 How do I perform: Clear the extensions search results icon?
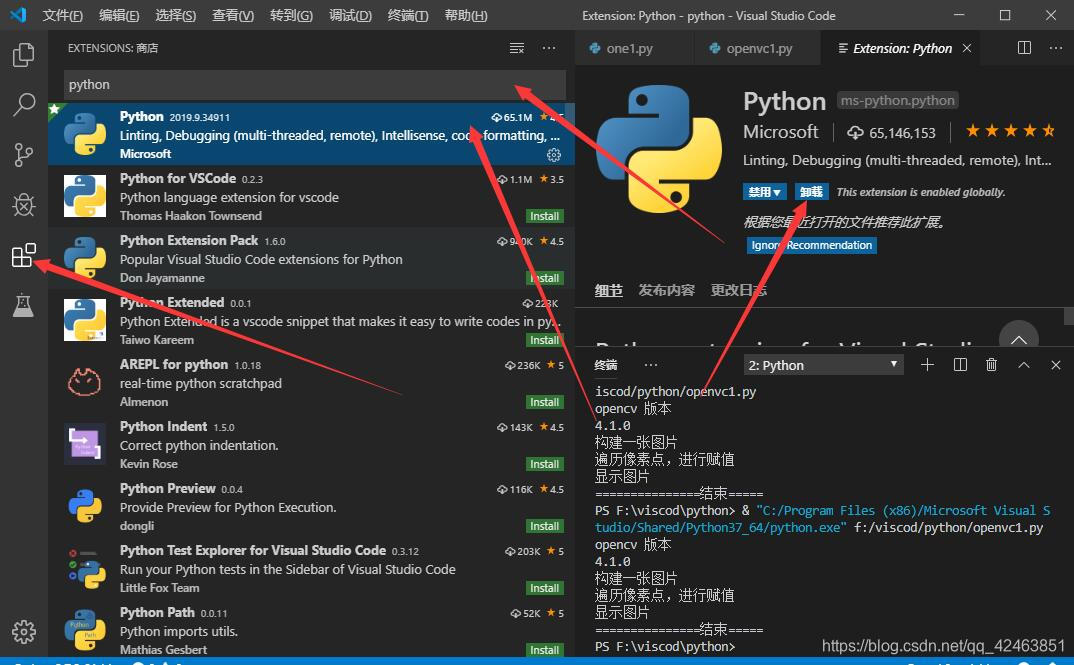[x=516, y=48]
